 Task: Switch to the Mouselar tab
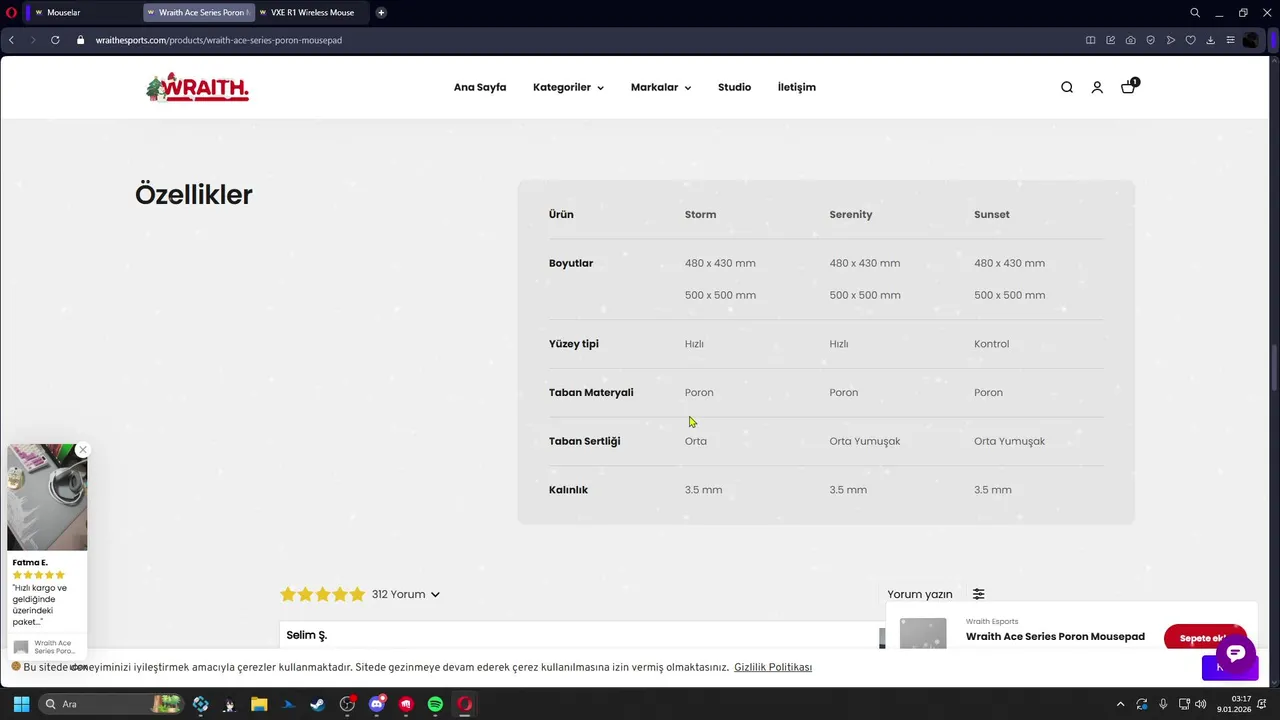(84, 12)
